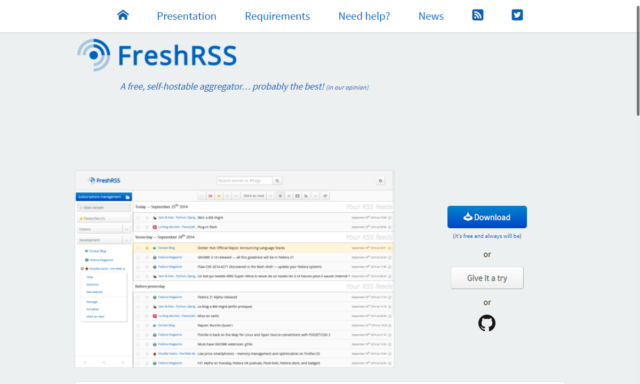Open the Presentation menu item
The height and width of the screenshot is (384, 640).
pos(187,16)
